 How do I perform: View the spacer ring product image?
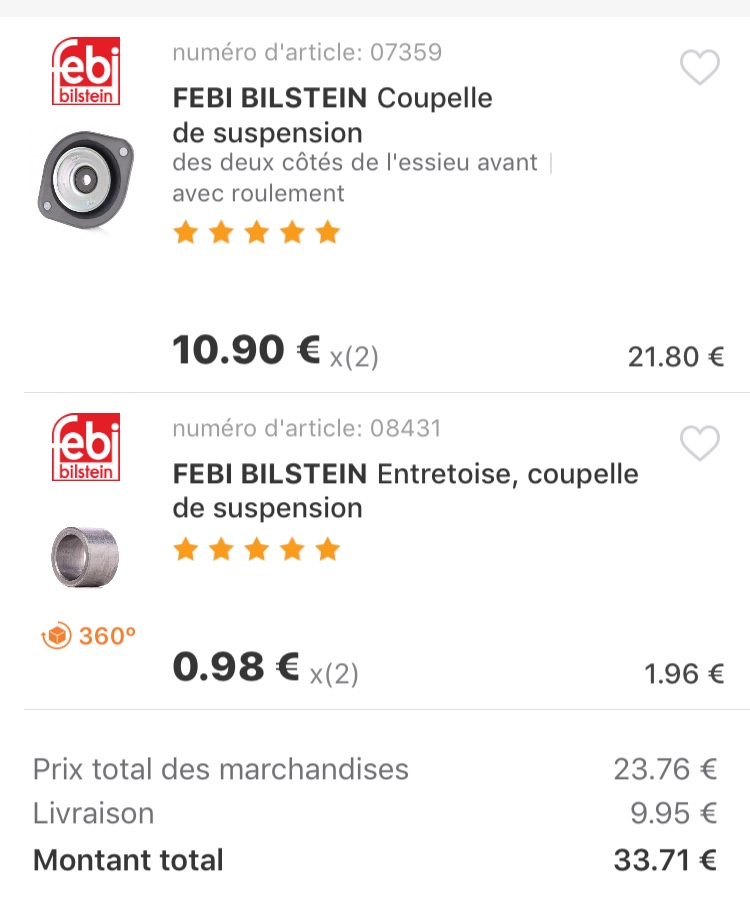(85, 556)
